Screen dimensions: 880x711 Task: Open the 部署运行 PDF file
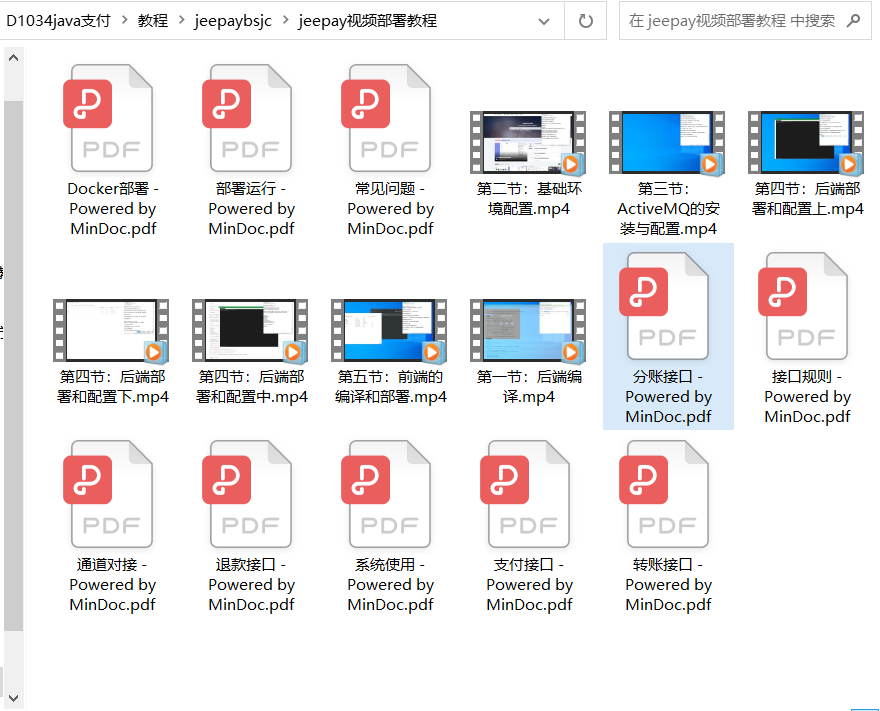click(x=250, y=118)
